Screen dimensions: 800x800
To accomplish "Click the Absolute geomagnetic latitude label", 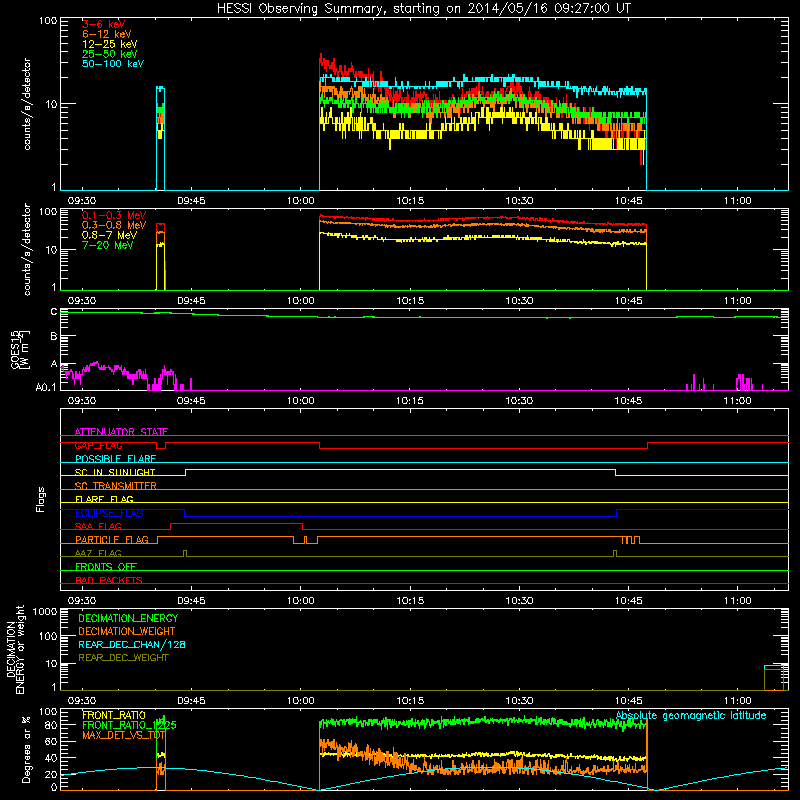I will [x=691, y=715].
